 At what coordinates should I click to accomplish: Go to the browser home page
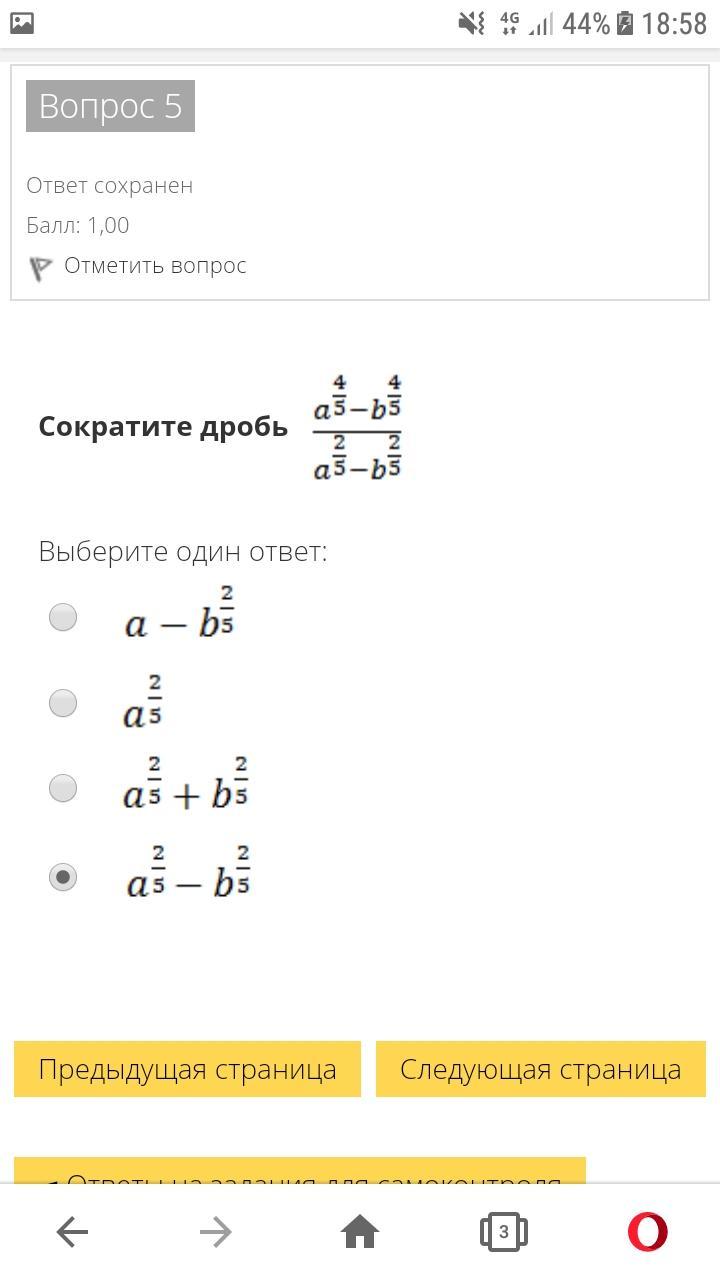point(360,1232)
